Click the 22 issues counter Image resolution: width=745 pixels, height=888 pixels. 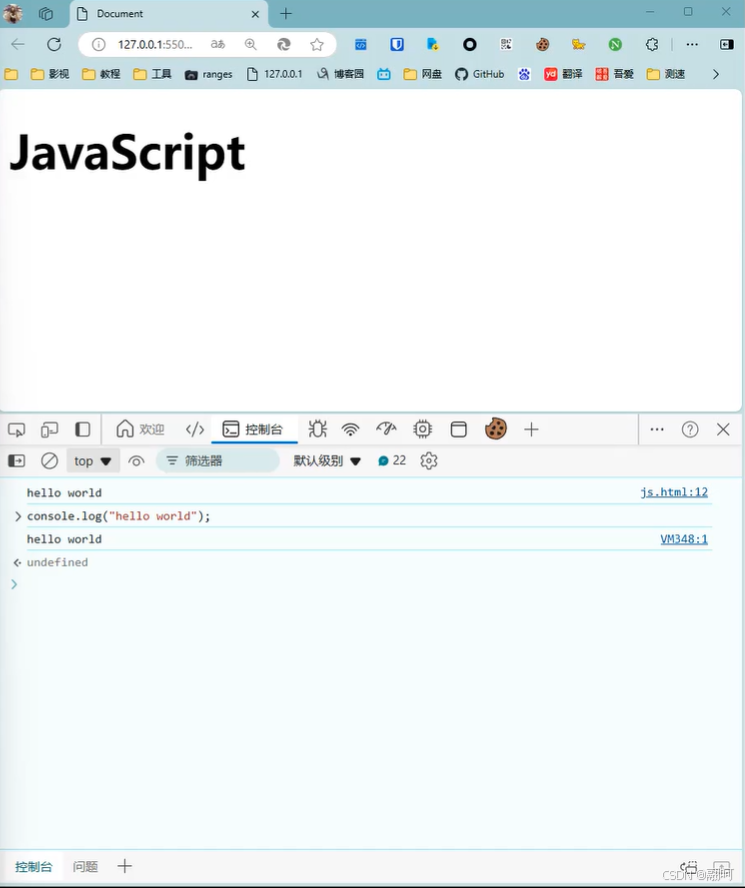point(391,461)
